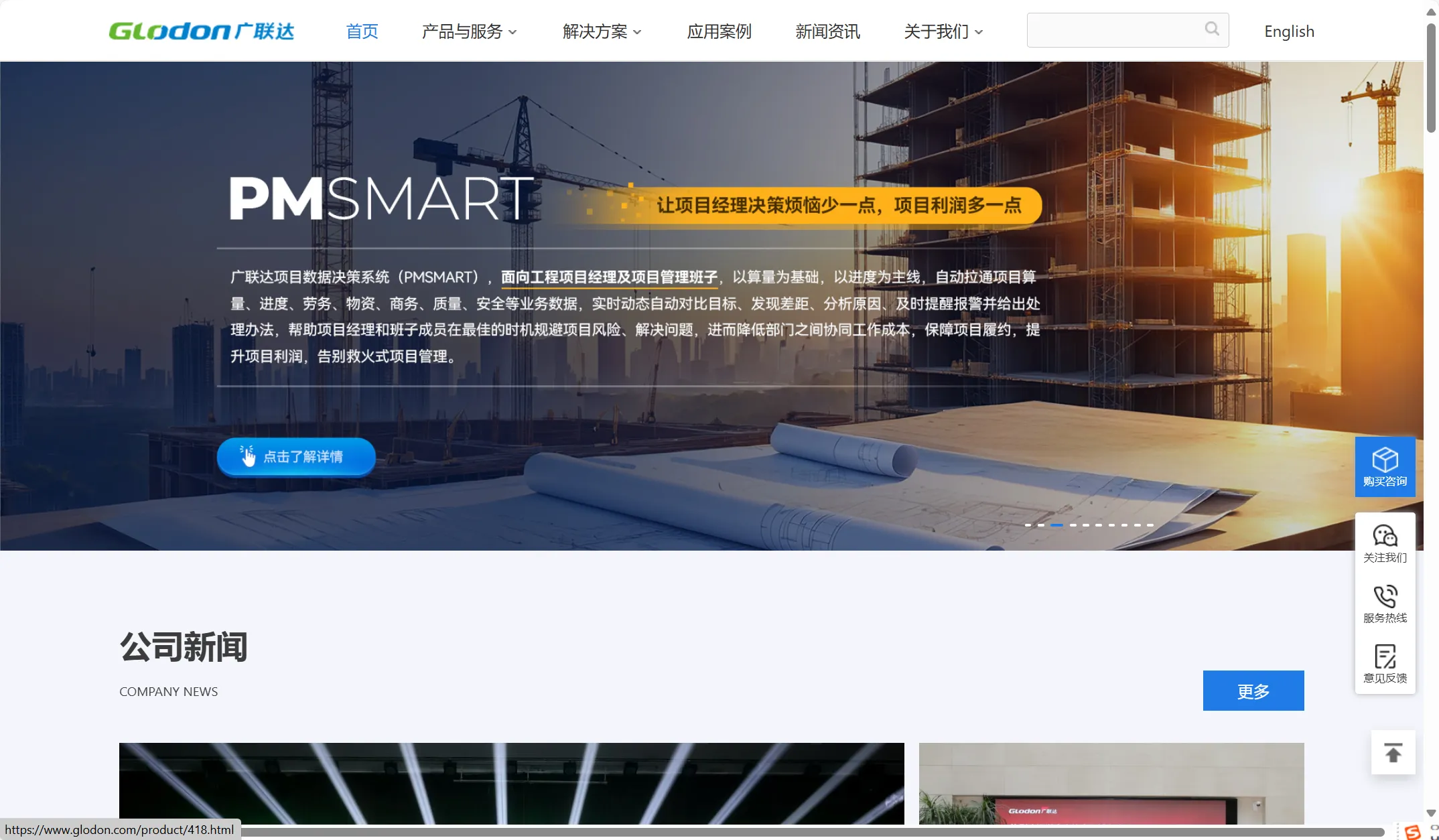Image resolution: width=1439 pixels, height=840 pixels.
Task: Click the back-to-top arrow icon
Action: [x=1393, y=752]
